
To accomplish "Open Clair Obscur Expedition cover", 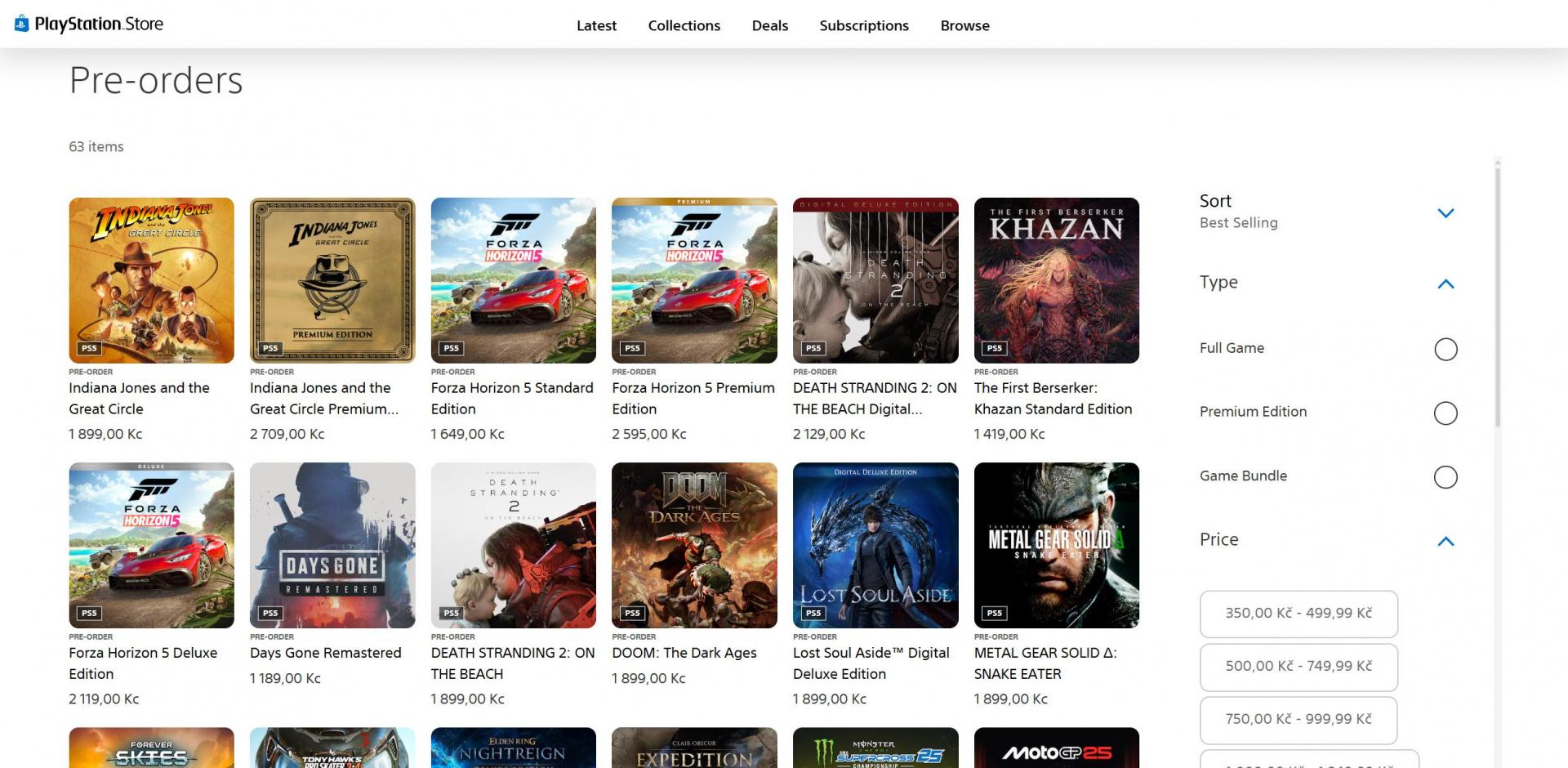I will point(694,748).
